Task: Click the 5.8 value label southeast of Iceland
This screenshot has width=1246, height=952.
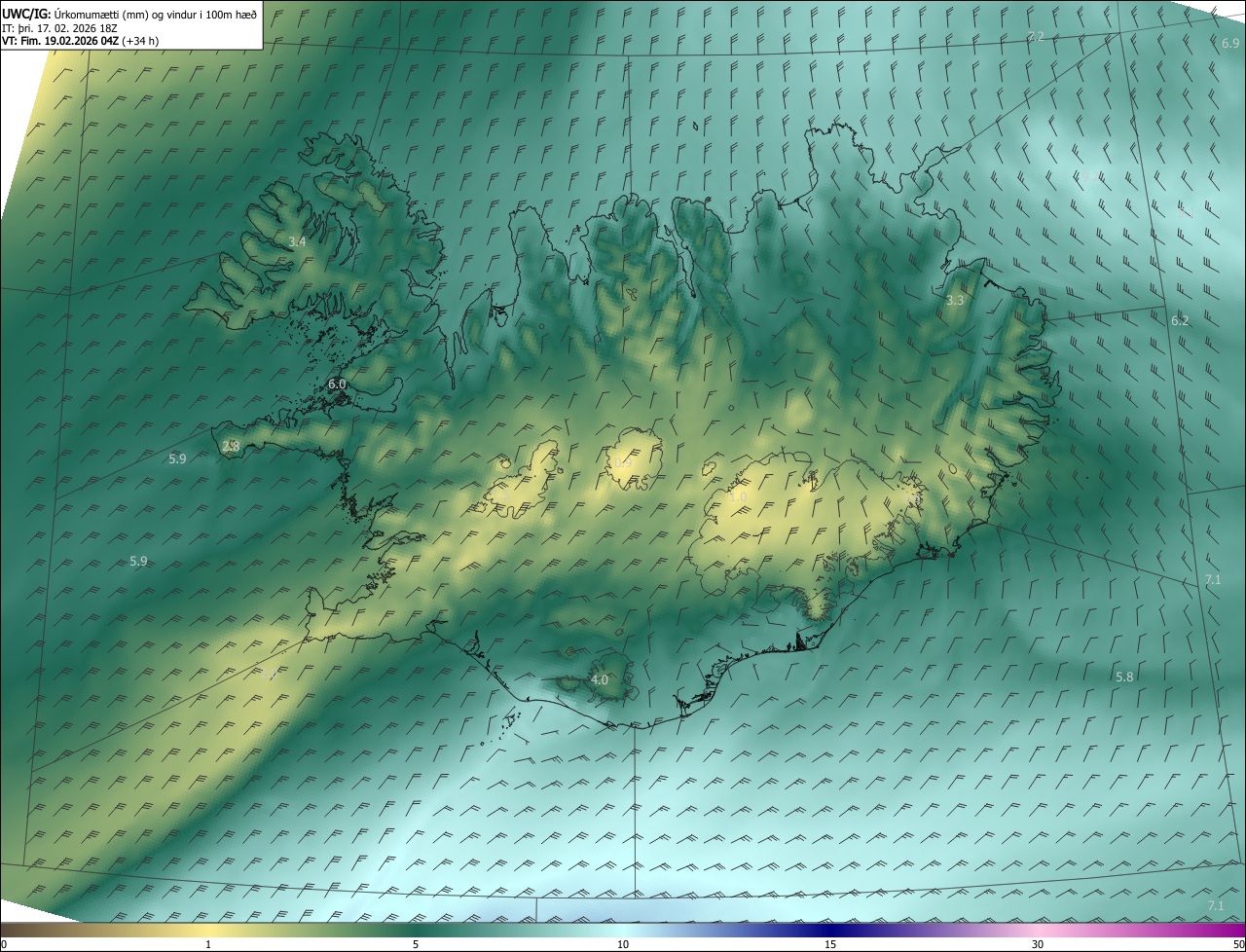Action: pos(1124,677)
